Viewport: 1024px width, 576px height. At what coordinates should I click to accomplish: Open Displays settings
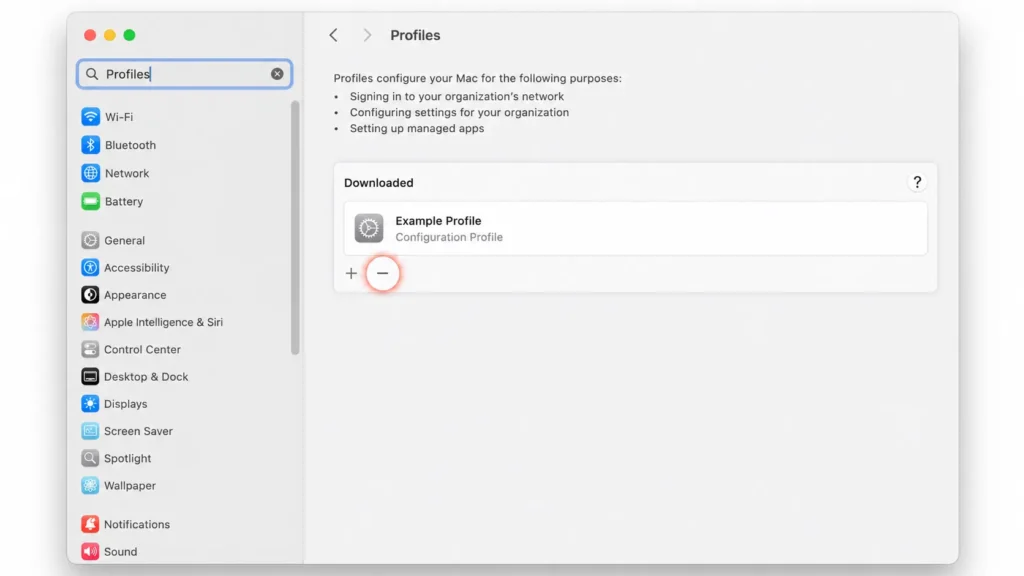point(114,404)
